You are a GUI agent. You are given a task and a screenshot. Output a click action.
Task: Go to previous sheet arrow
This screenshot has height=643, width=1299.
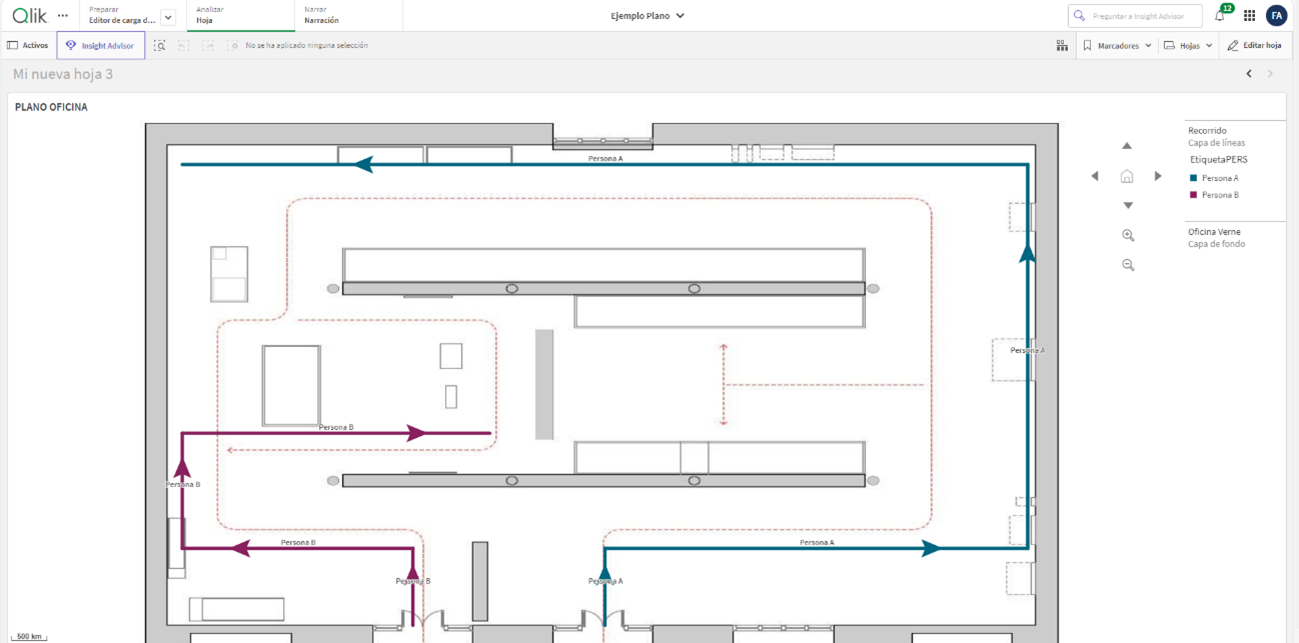point(1249,74)
